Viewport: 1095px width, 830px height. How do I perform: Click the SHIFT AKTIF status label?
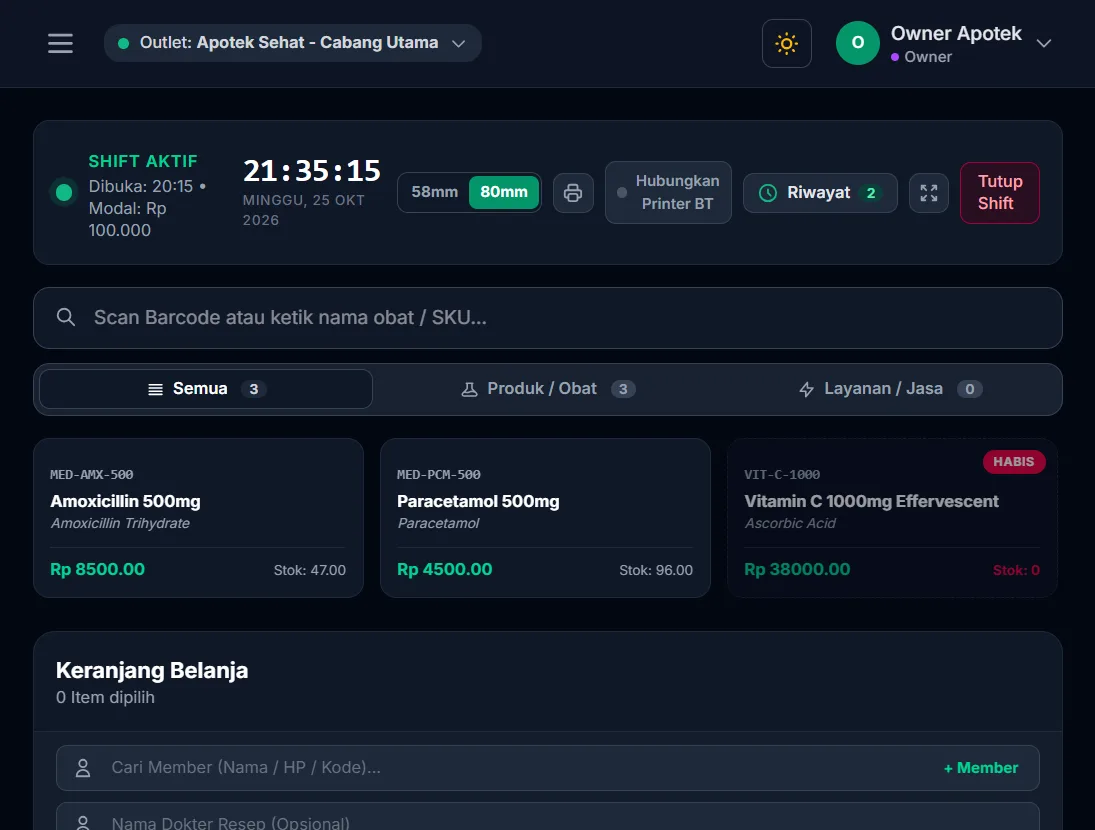143,161
